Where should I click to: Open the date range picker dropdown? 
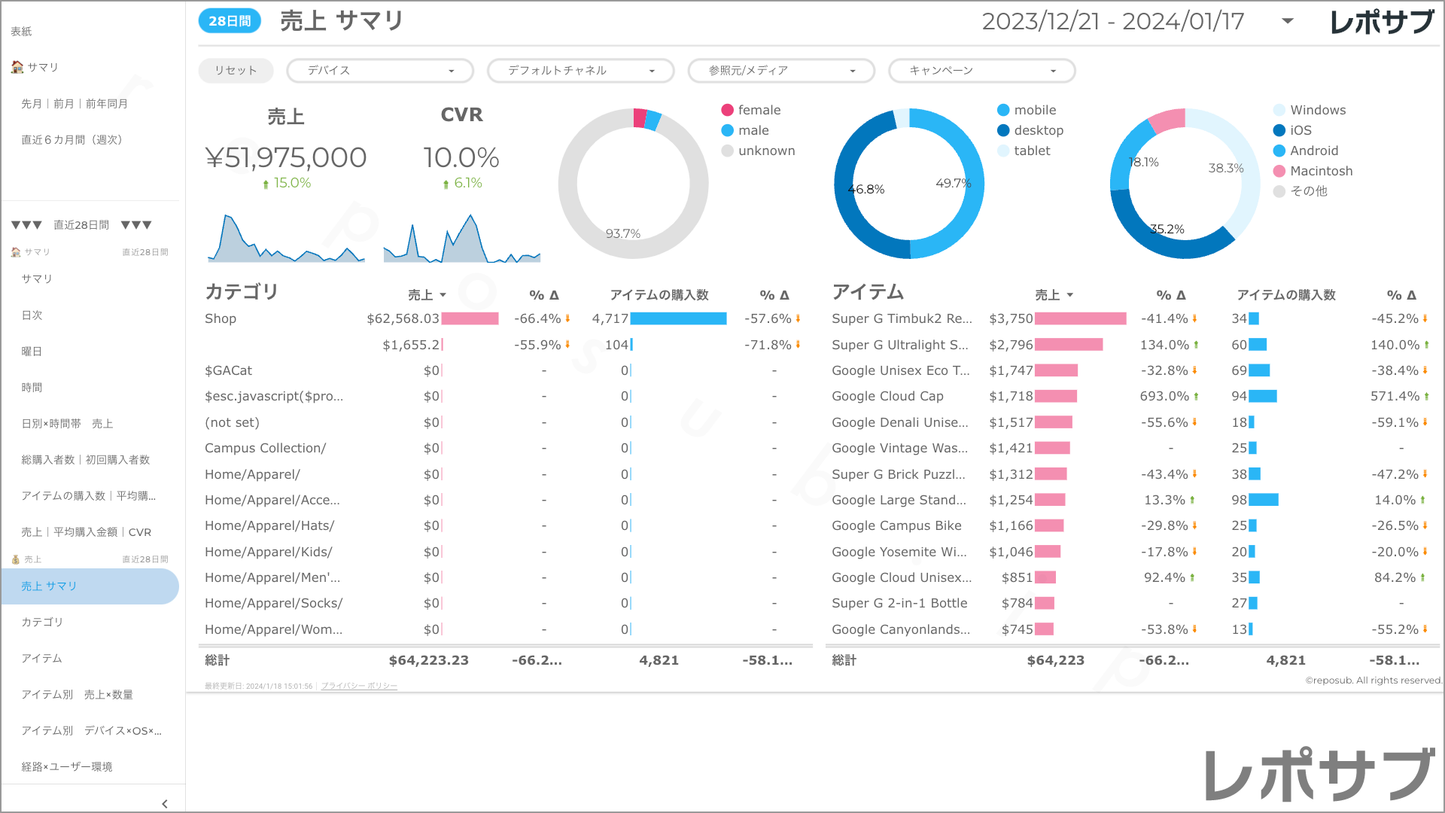(1287, 21)
